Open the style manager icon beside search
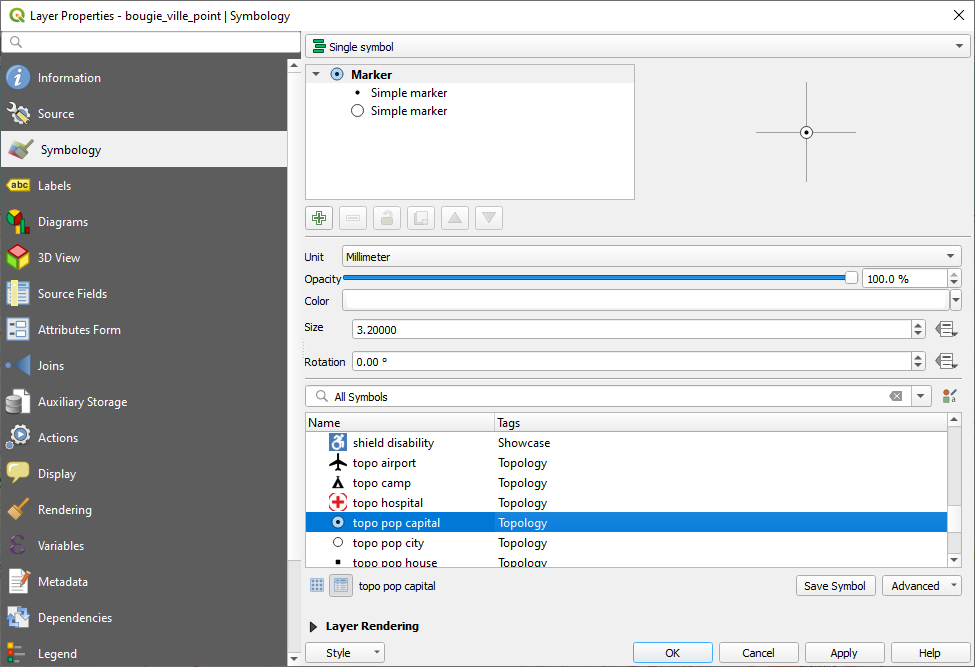Screen dimensions: 975x667 click(x=949, y=397)
